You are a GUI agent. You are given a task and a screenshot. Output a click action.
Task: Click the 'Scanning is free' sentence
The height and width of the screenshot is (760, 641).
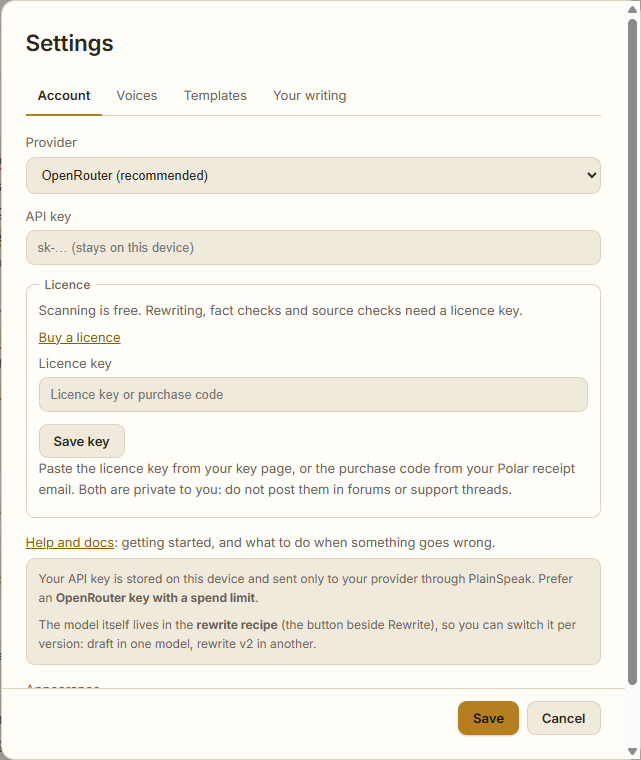280,311
